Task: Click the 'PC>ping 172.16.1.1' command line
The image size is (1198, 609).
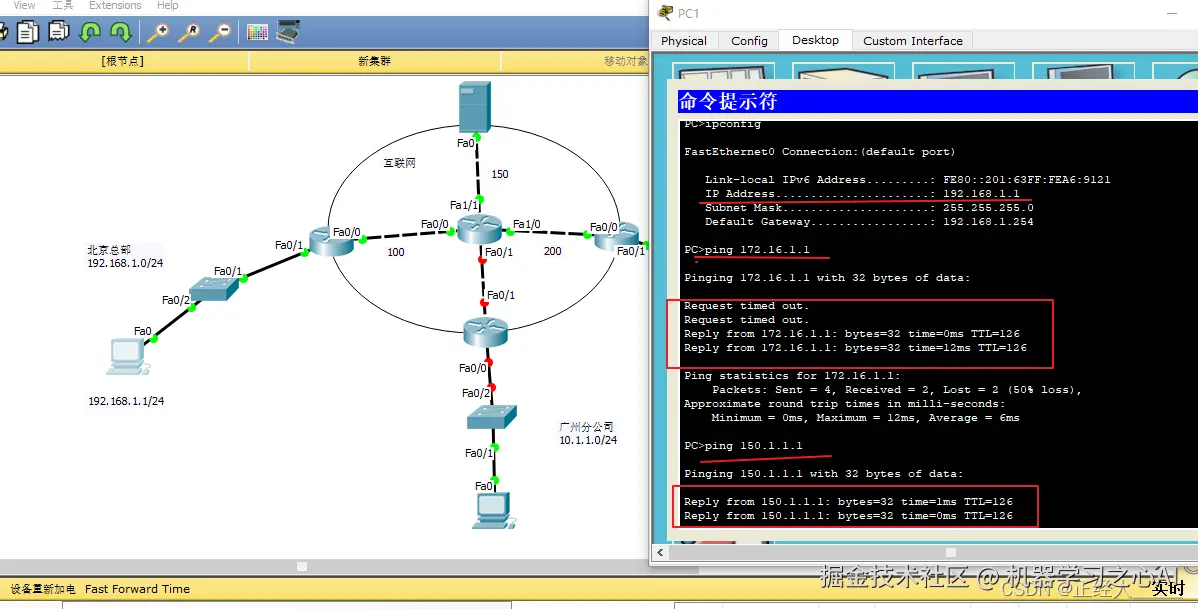Action: coord(746,250)
